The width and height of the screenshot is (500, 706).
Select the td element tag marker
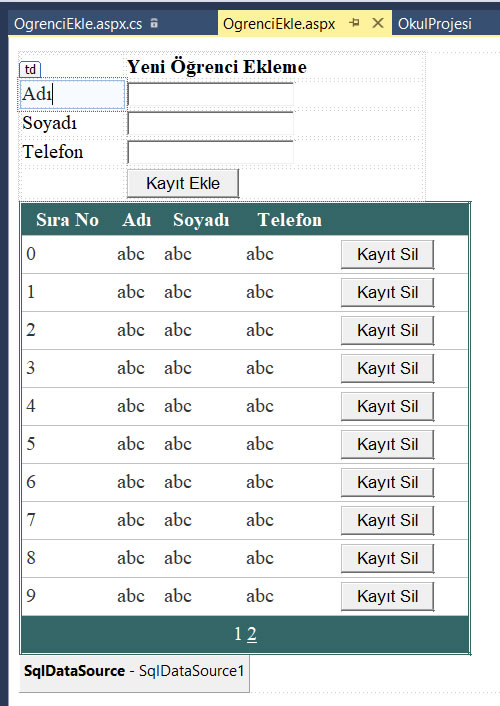tap(30, 69)
